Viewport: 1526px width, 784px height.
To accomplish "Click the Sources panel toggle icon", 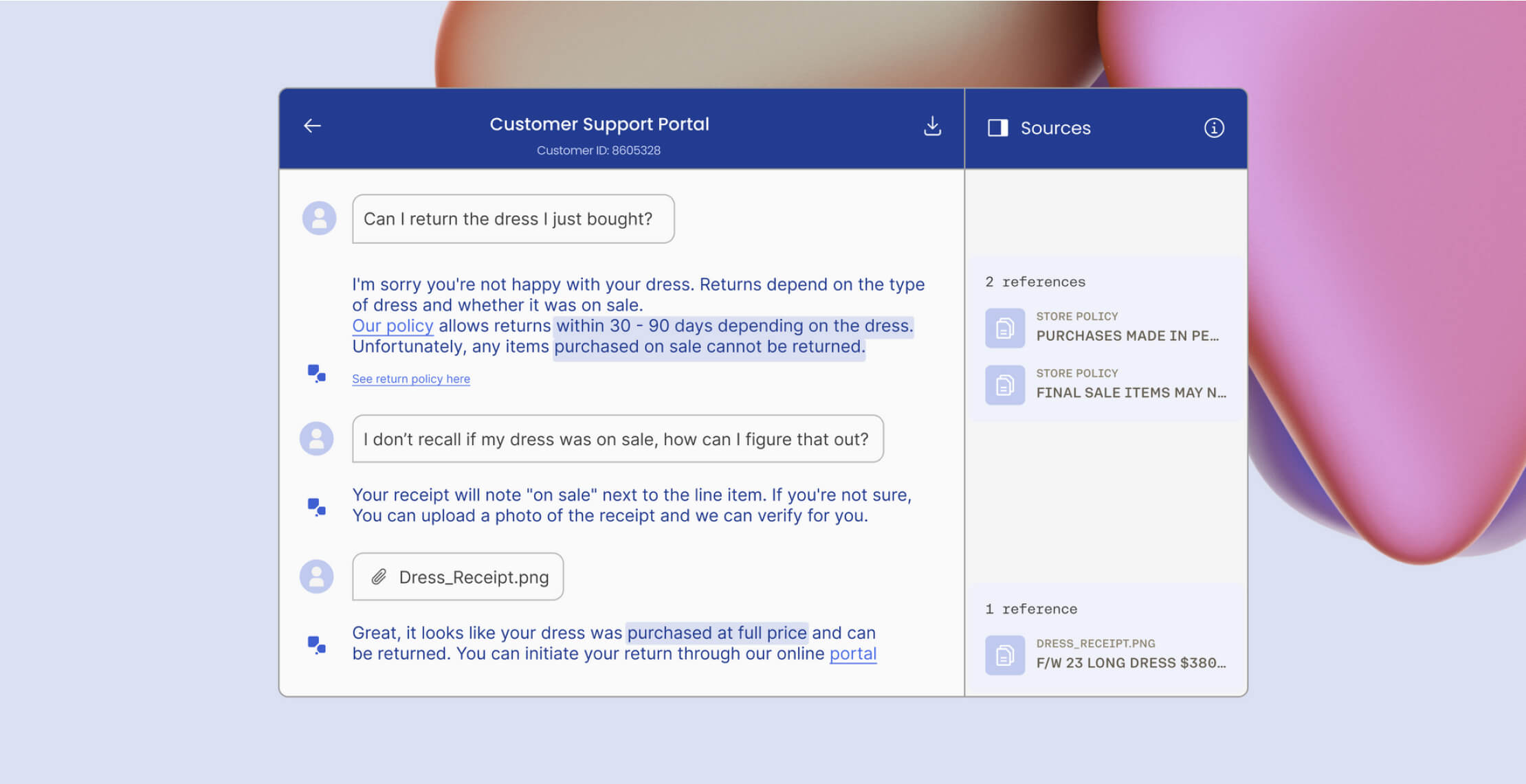I will [998, 127].
